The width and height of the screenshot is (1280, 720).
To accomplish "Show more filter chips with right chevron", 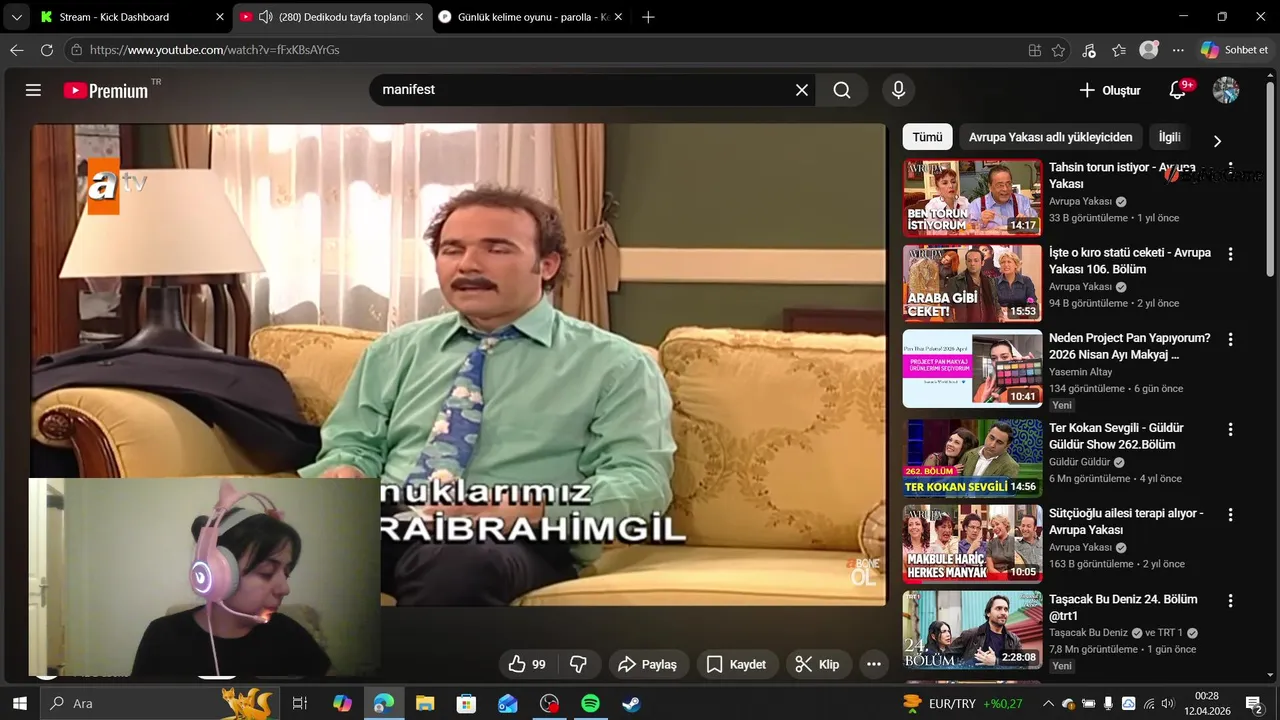I will [x=1217, y=141].
